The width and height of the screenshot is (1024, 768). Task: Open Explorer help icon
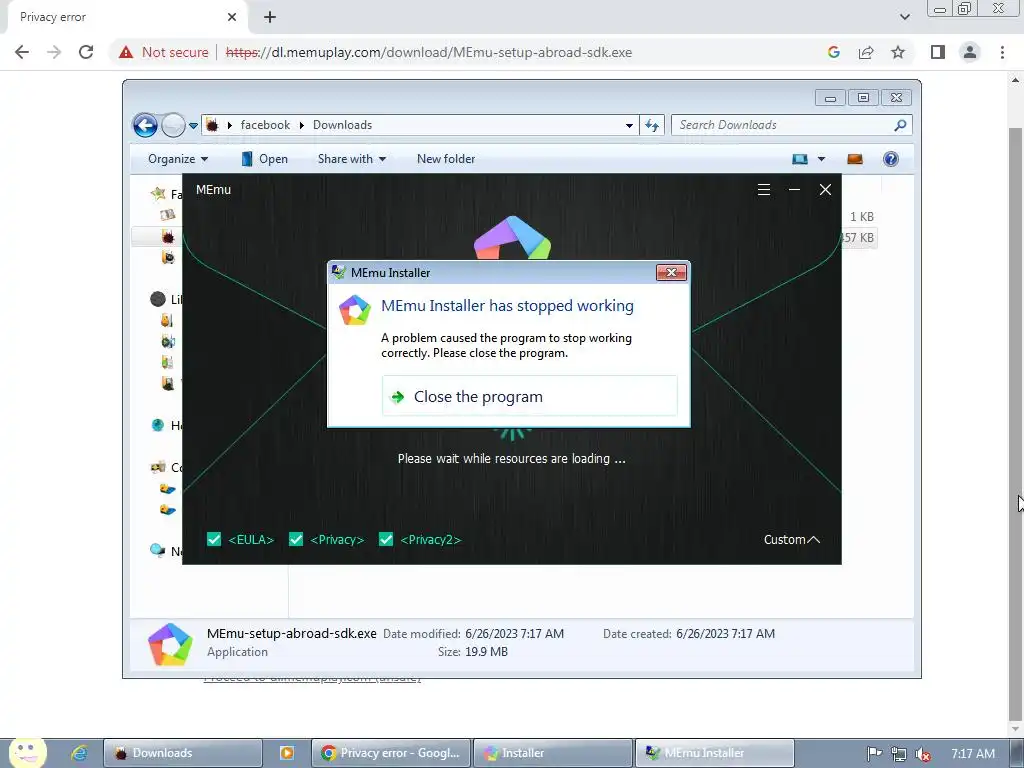coord(891,159)
